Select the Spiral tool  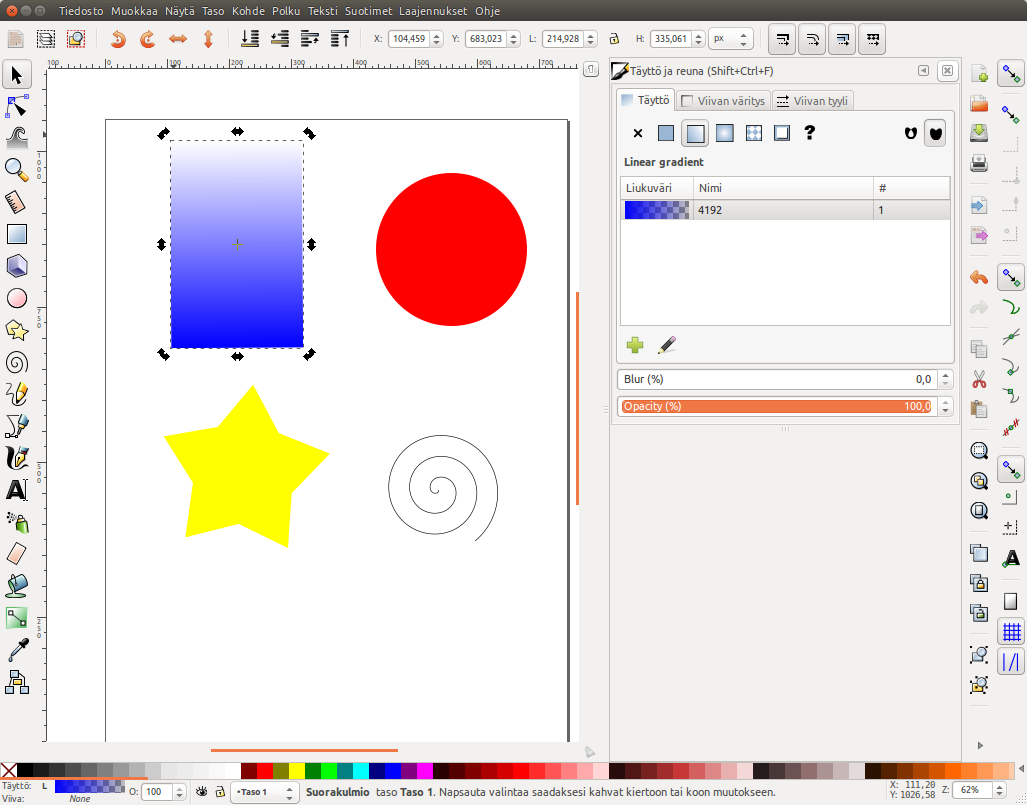16,362
